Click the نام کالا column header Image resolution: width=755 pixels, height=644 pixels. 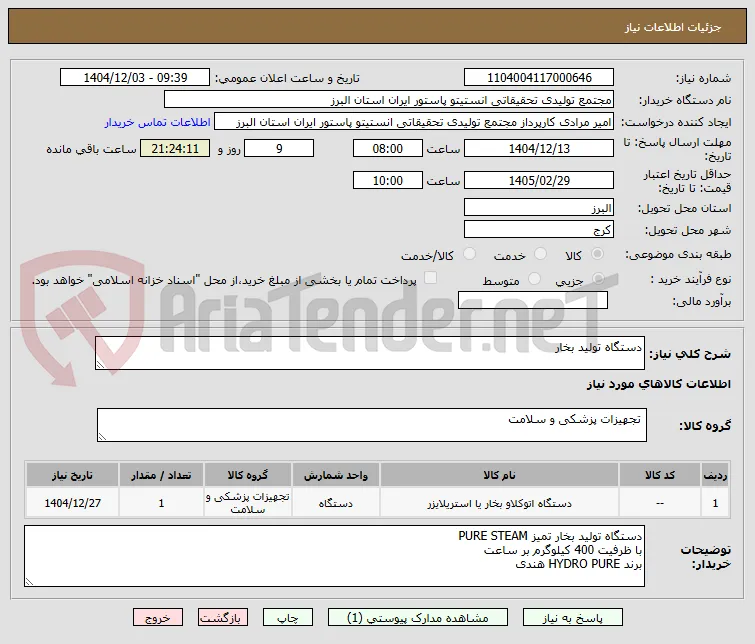499,475
